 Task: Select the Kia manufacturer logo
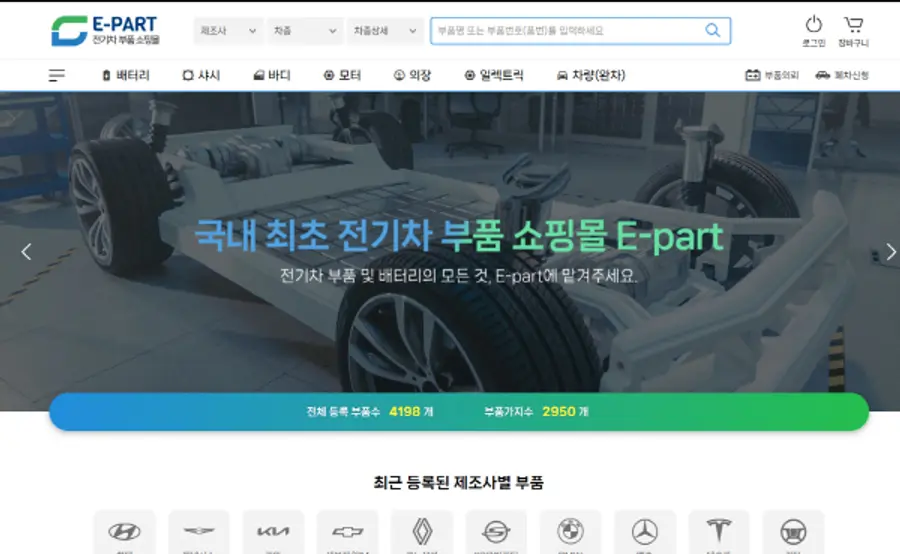coord(273,532)
